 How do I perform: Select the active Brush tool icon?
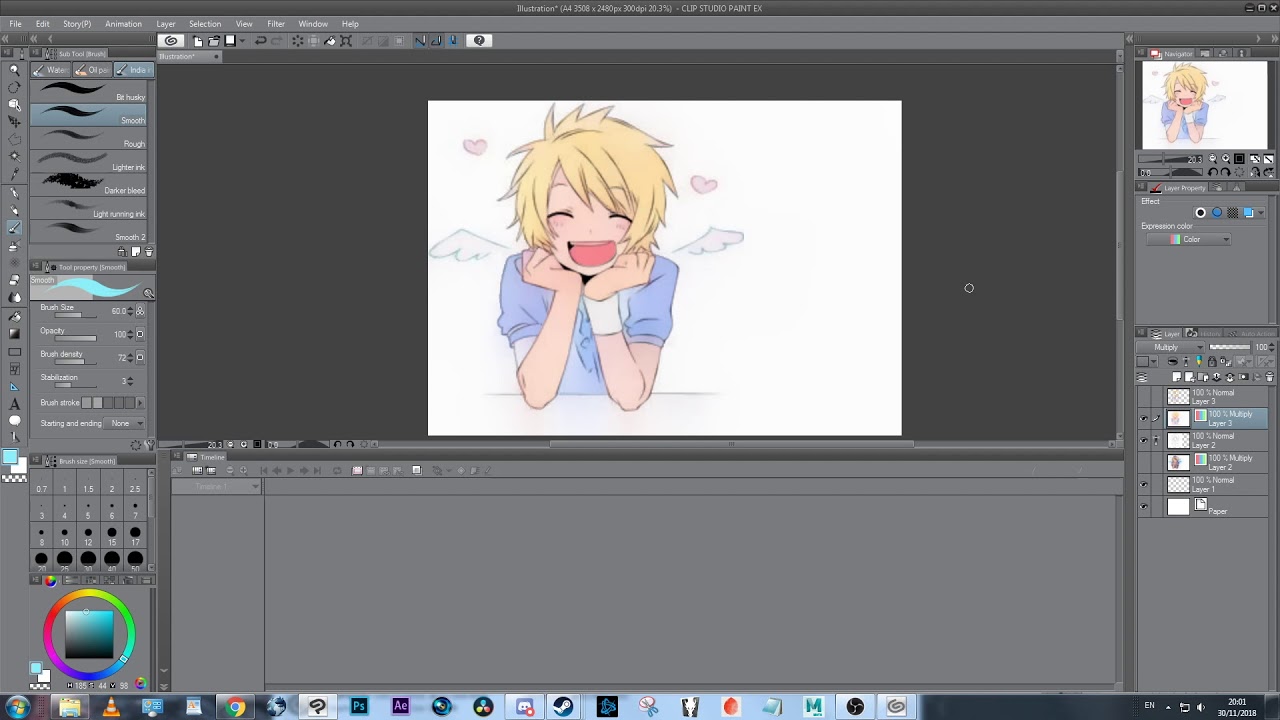[14, 228]
